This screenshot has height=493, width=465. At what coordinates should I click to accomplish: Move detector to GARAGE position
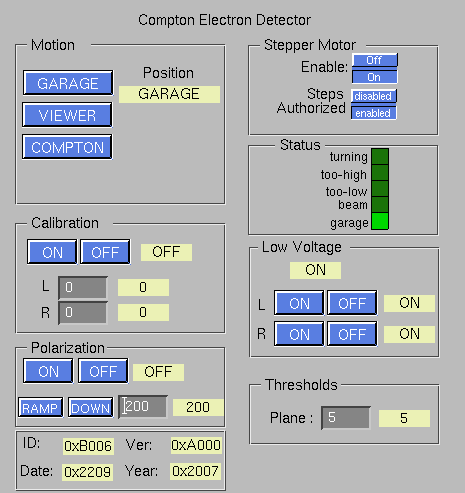click(x=68, y=83)
